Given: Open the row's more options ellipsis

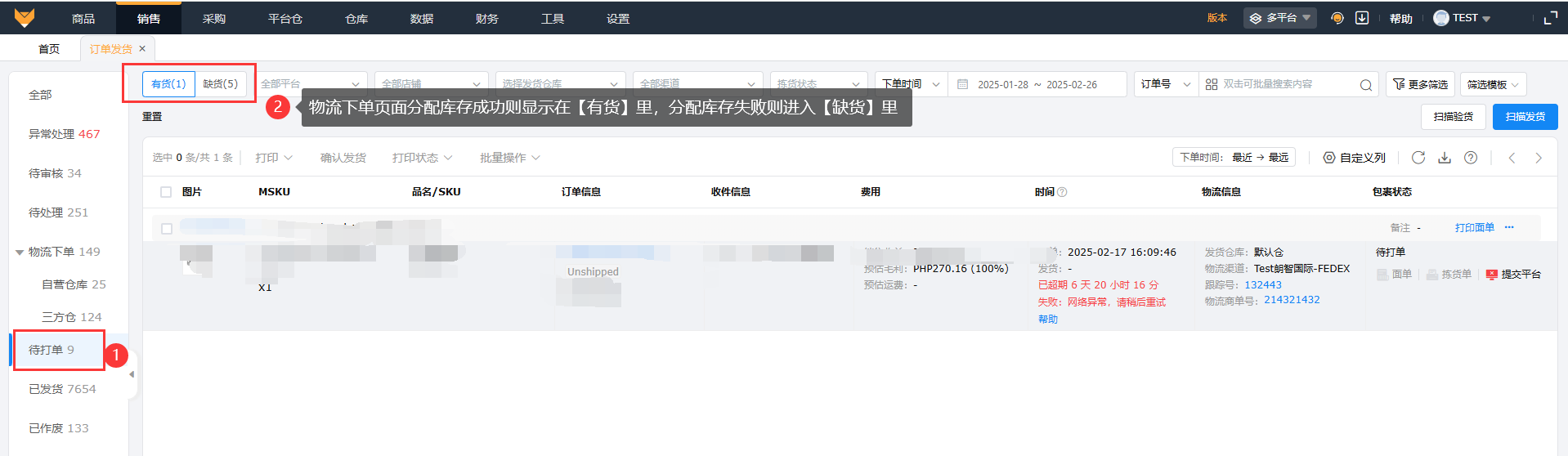Looking at the screenshot, I should pyautogui.click(x=1509, y=227).
